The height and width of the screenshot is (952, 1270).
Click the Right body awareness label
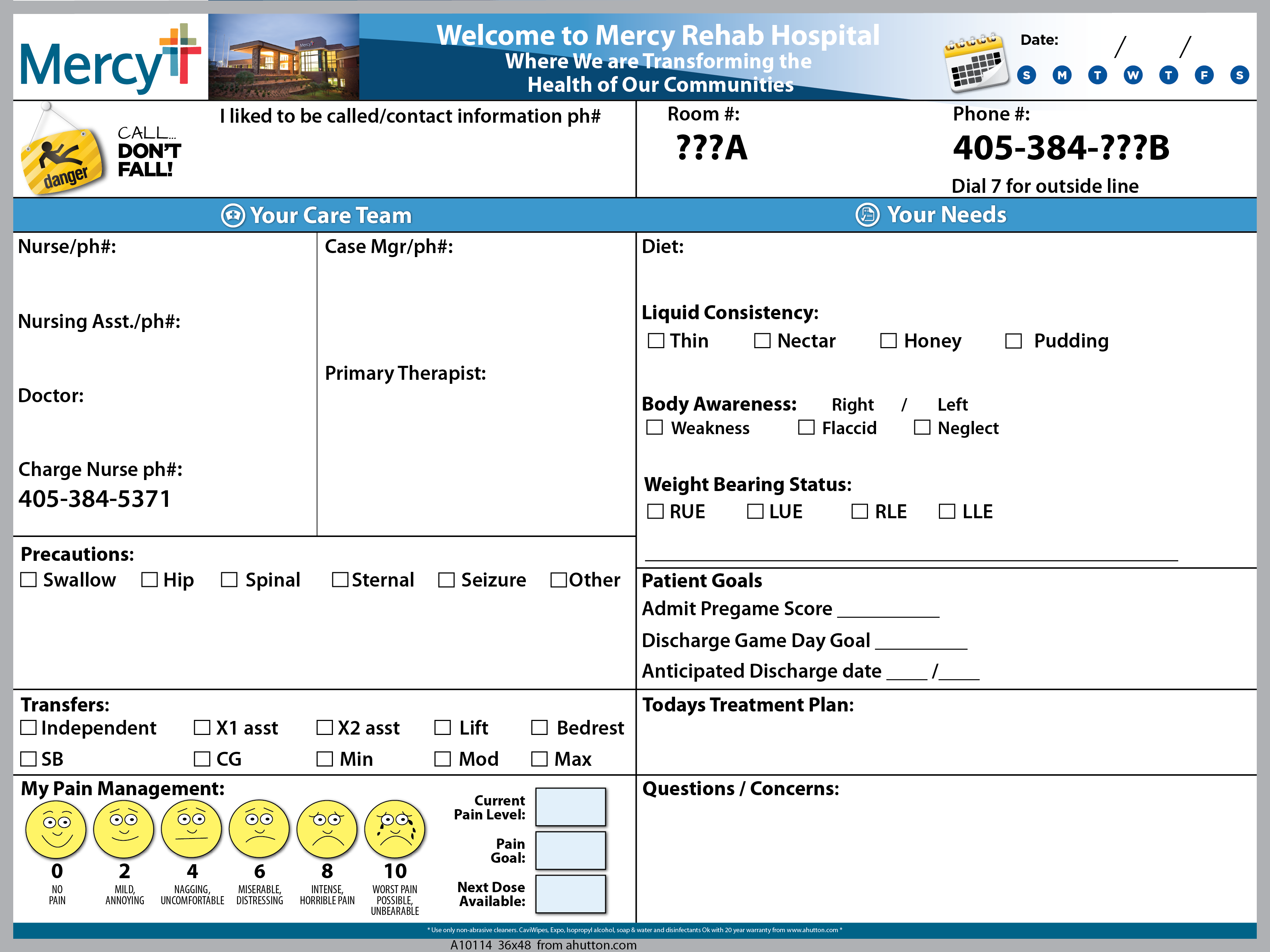pos(853,404)
